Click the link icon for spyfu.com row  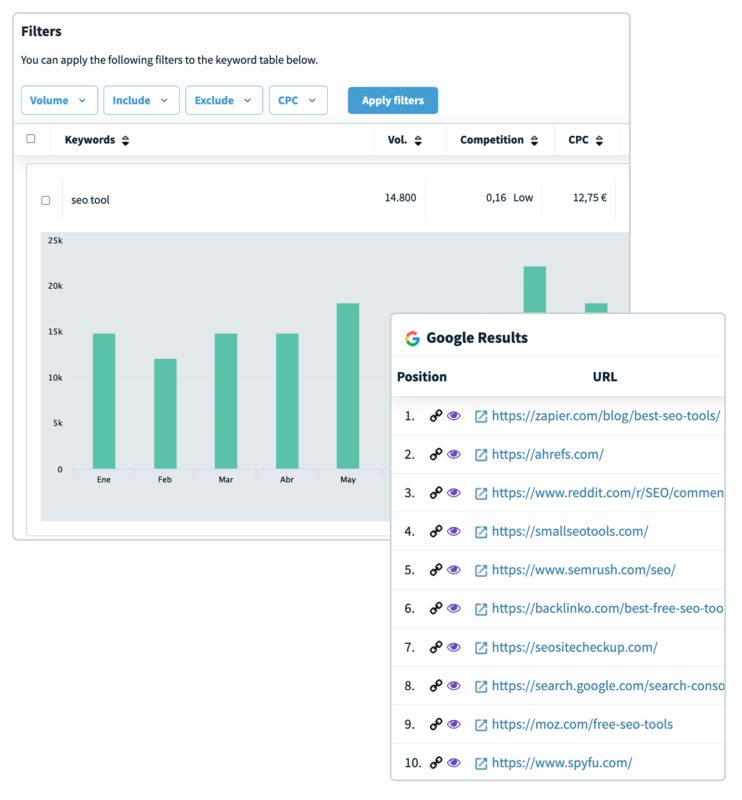tap(435, 763)
